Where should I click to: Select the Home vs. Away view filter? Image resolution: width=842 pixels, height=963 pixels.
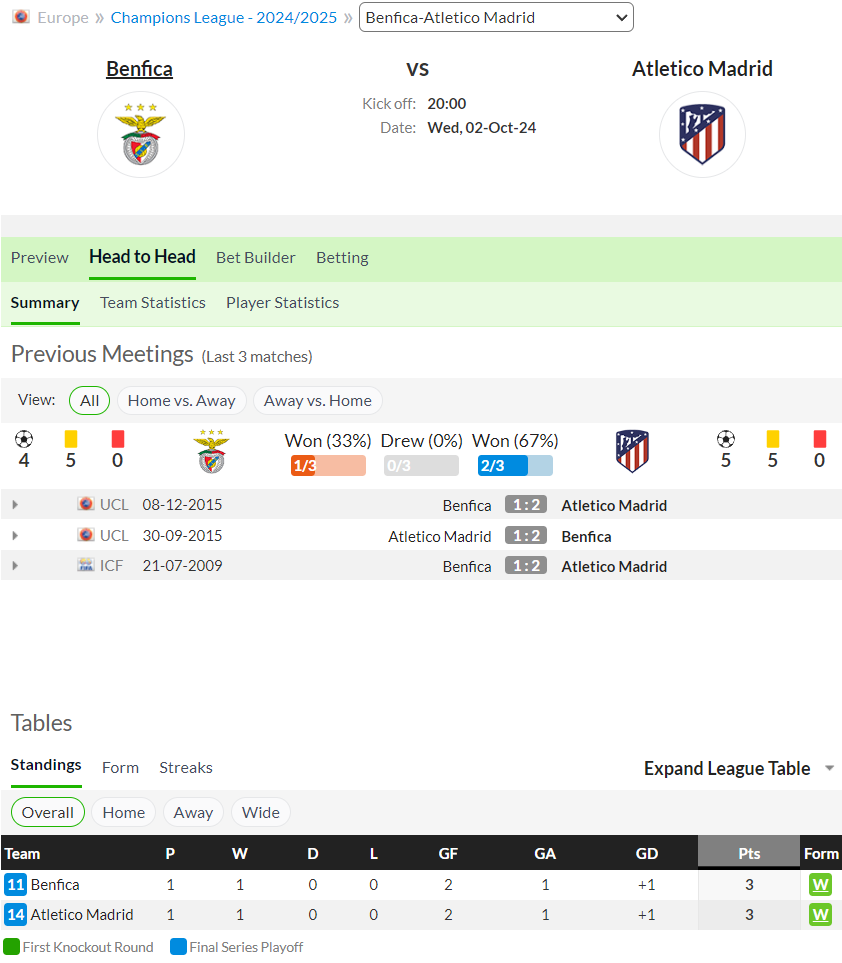pos(181,400)
